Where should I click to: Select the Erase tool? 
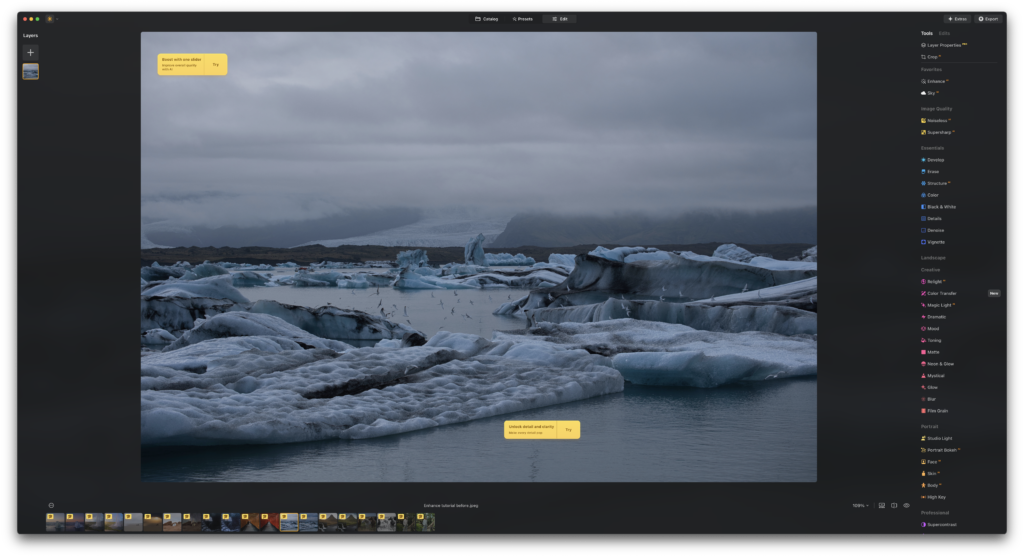(930, 171)
